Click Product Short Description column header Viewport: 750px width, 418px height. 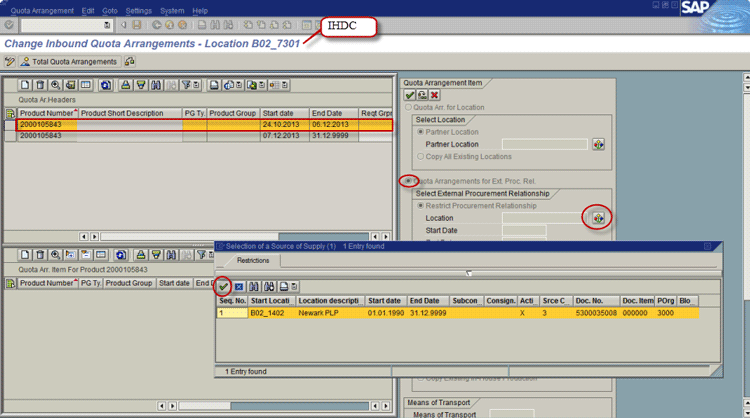[130, 113]
